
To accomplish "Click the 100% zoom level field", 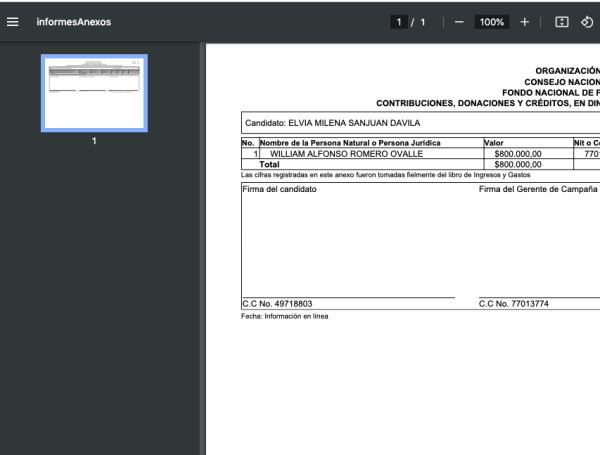I will (x=491, y=22).
